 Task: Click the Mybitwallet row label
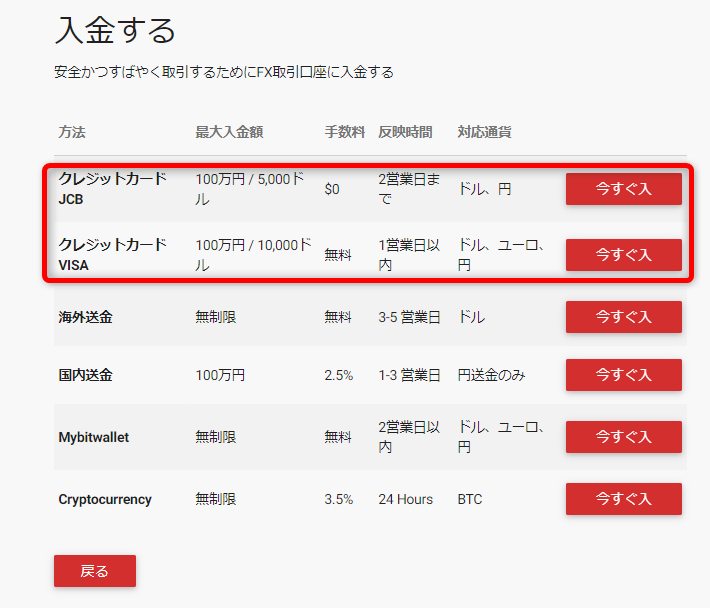tap(94, 437)
